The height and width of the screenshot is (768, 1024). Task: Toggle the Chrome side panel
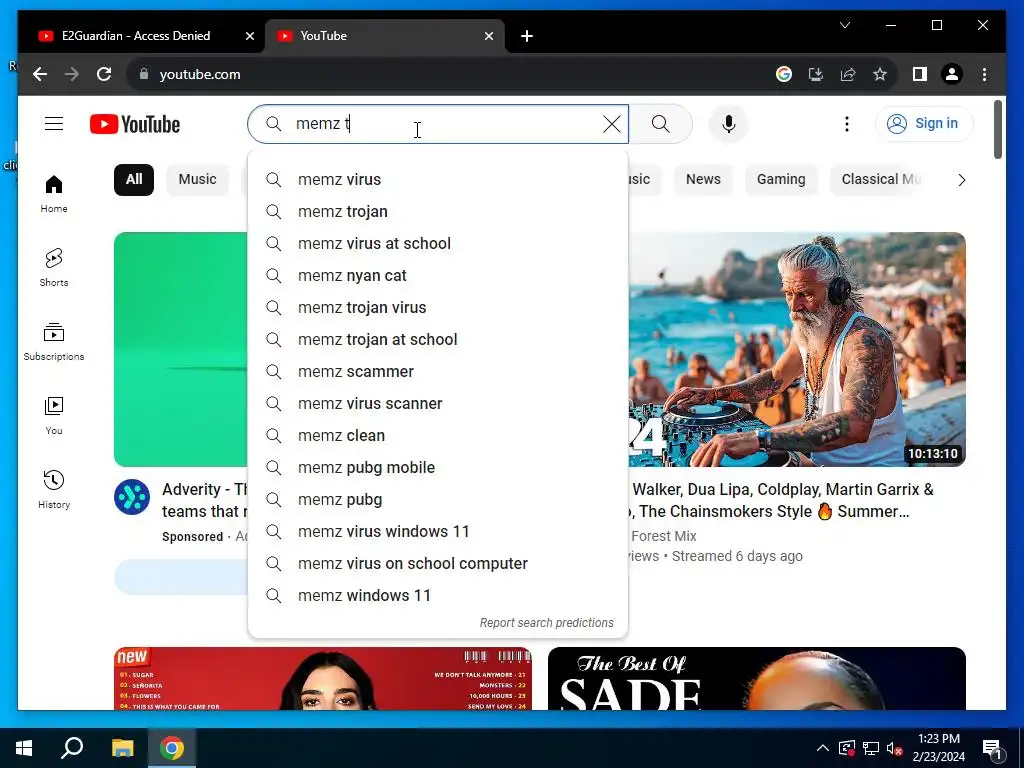920,74
